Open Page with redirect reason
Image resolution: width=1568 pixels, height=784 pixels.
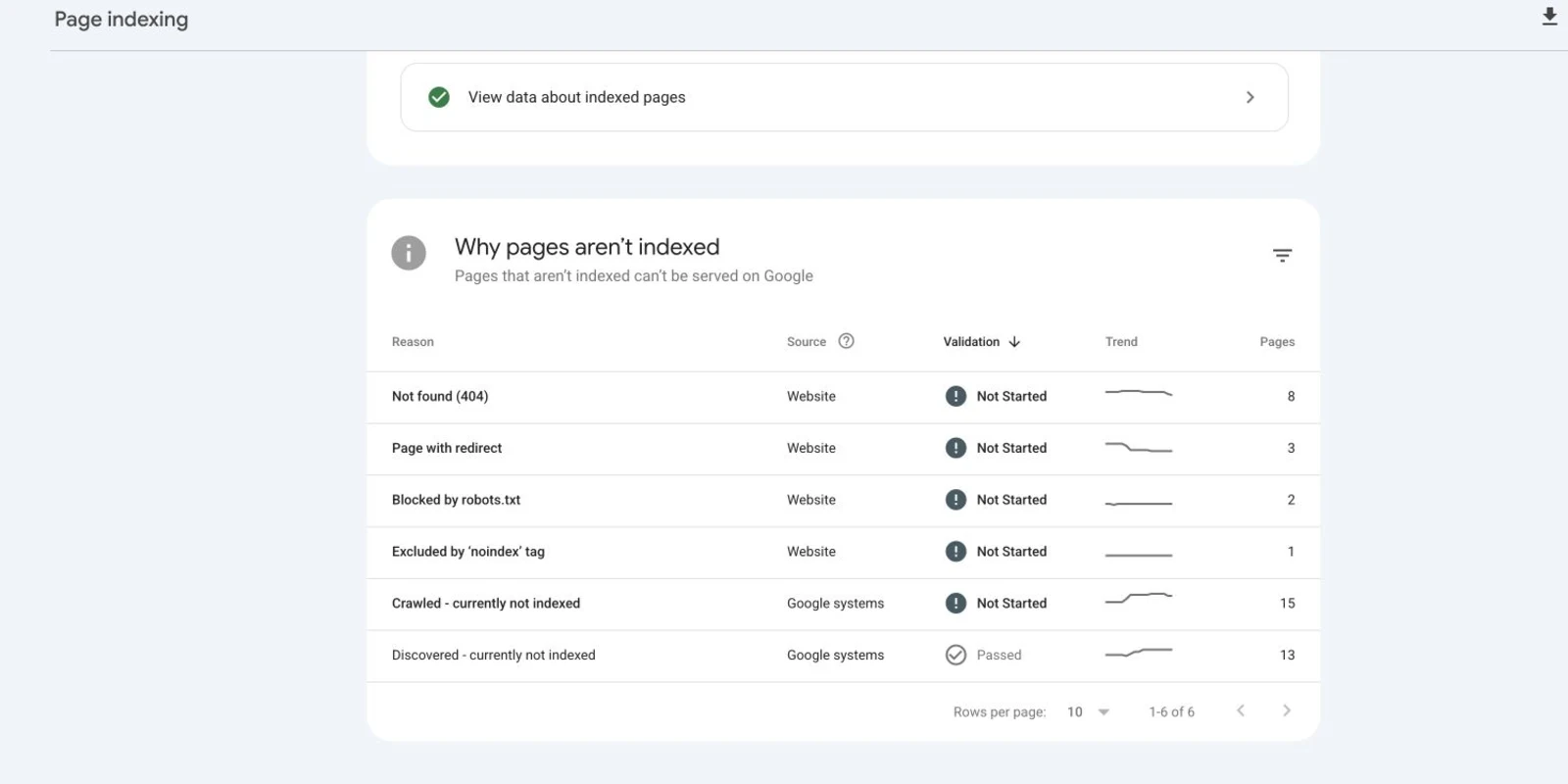(447, 448)
